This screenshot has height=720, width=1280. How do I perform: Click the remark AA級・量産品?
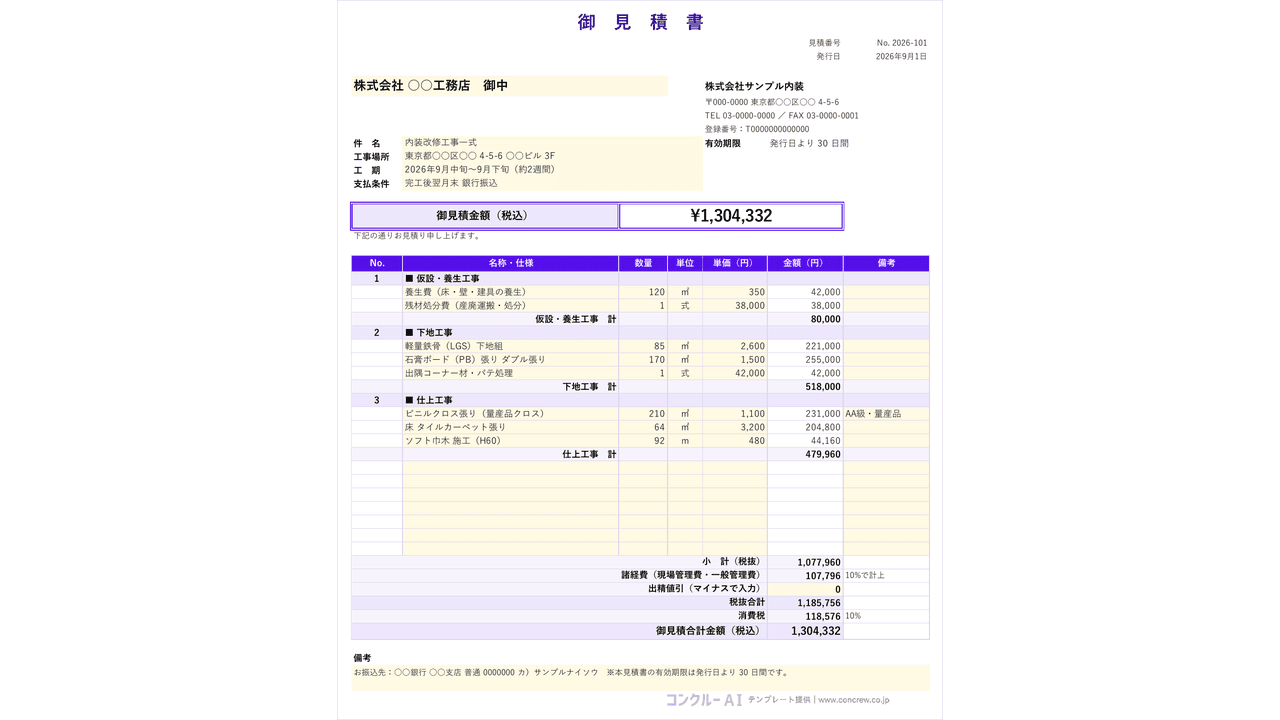[886, 414]
